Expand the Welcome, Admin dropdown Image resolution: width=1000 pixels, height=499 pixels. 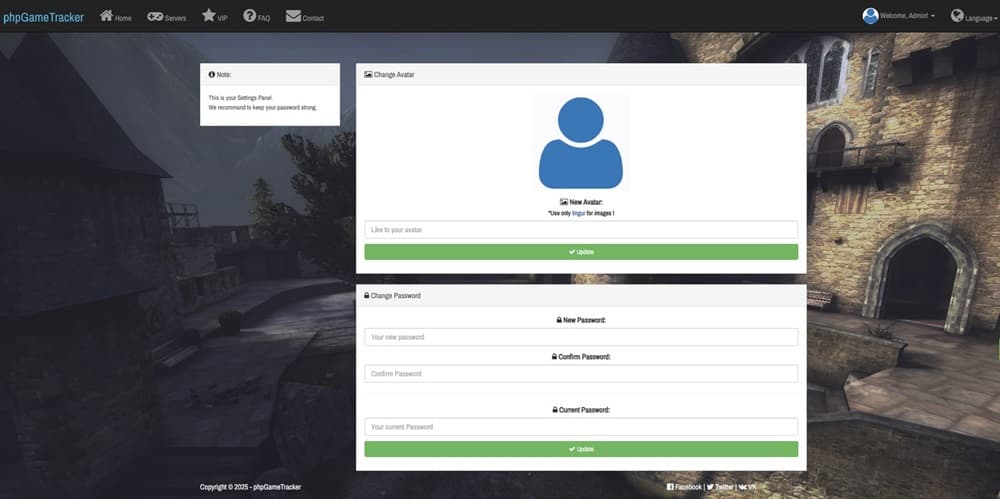click(907, 16)
